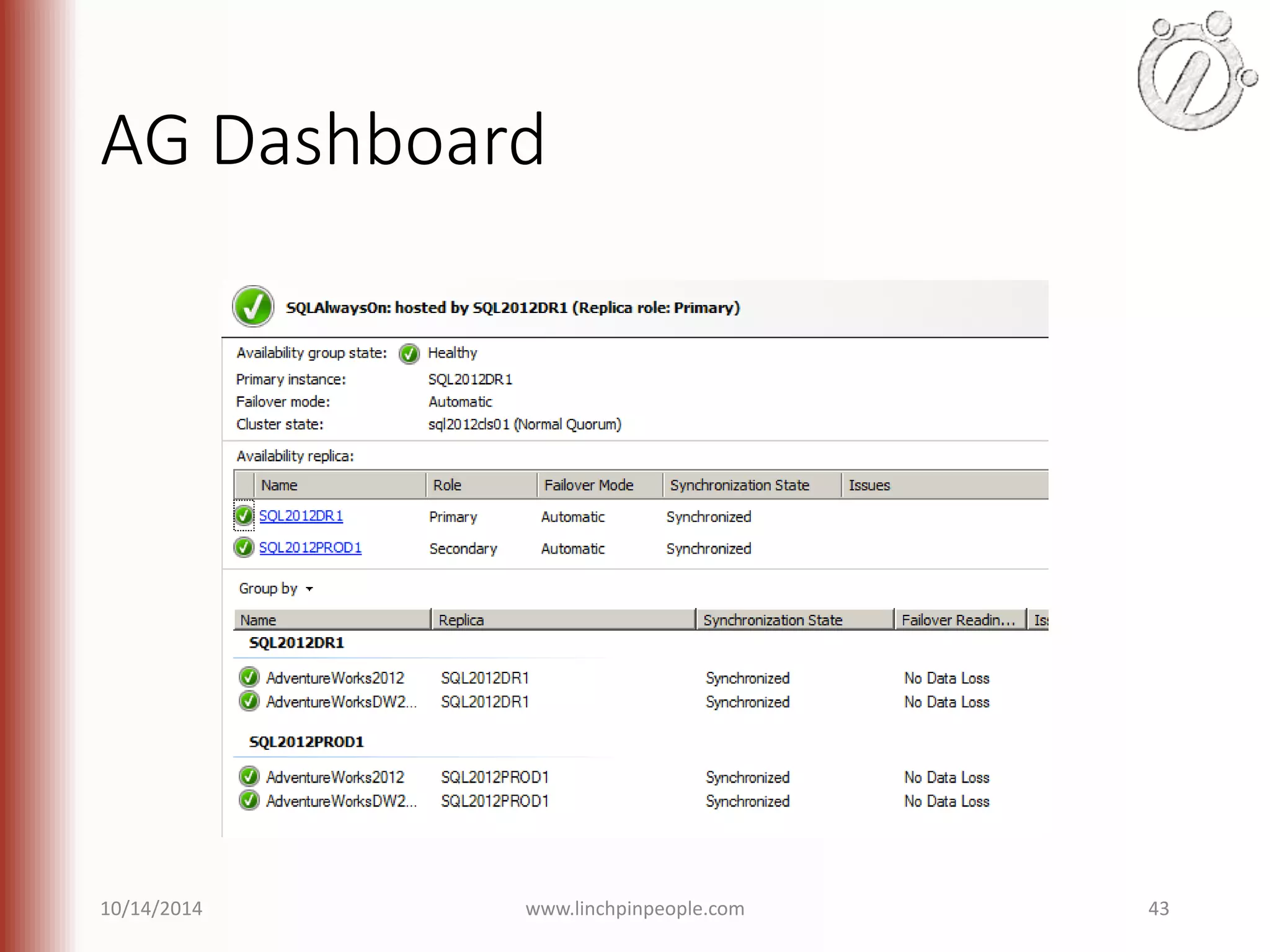Image resolution: width=1270 pixels, height=952 pixels.
Task: Click the AdventureWorks2012 status icon under SQL2012PROD1
Action: pos(249,776)
